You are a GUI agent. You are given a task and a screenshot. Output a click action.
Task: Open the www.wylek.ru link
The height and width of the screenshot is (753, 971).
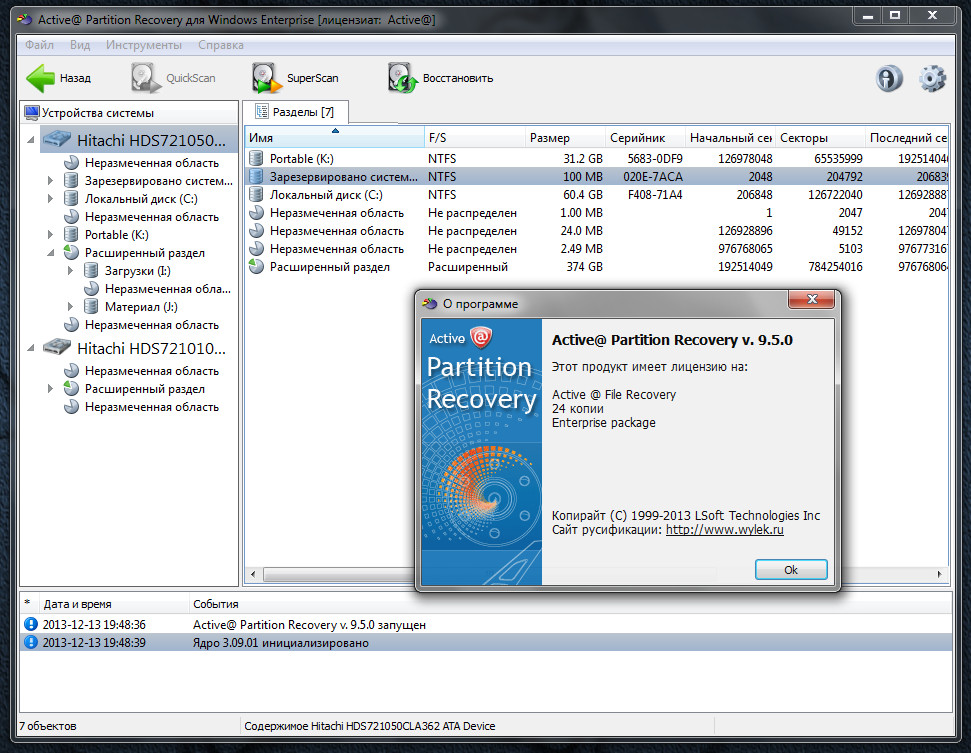[725, 530]
